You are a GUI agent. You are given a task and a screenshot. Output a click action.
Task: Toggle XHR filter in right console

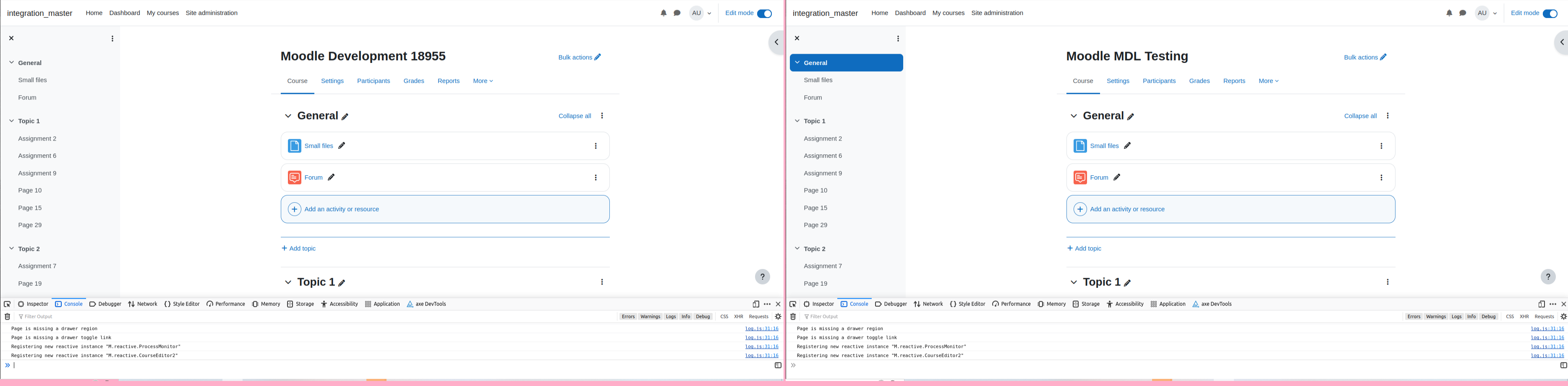tap(1524, 317)
